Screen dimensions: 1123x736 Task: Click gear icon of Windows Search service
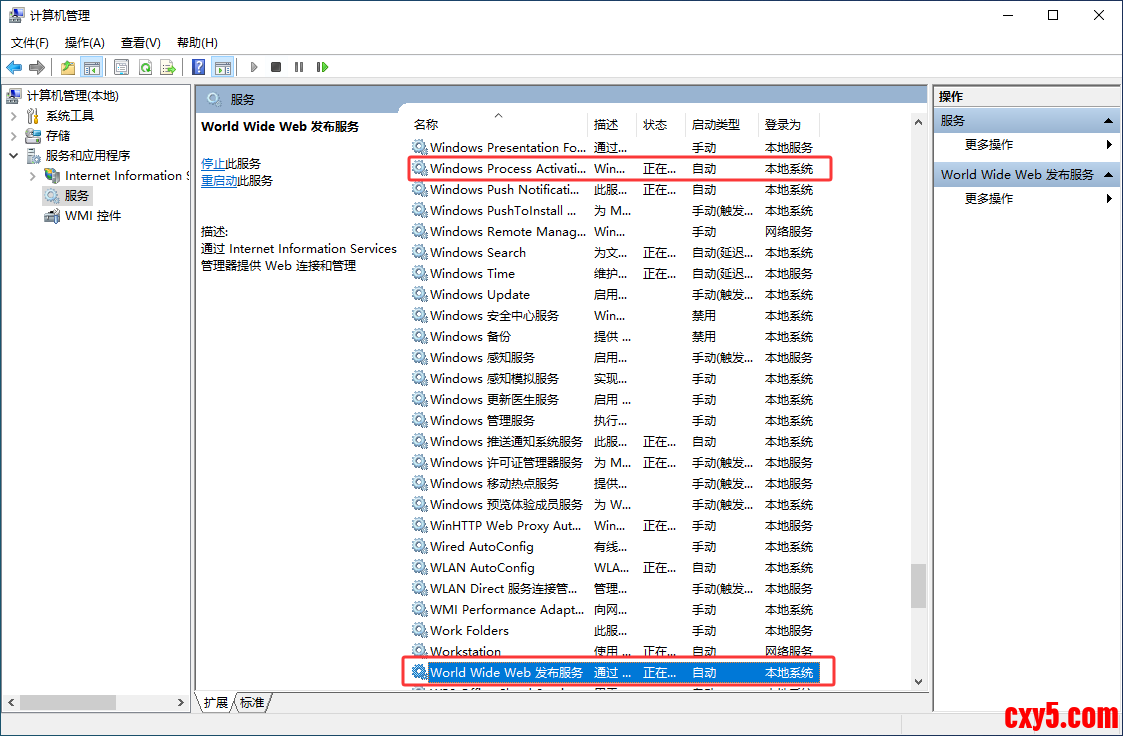coord(420,252)
